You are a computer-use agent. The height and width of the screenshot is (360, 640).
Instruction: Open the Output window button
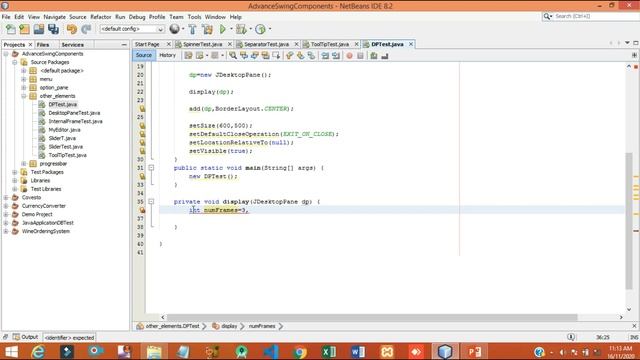tap(26, 337)
